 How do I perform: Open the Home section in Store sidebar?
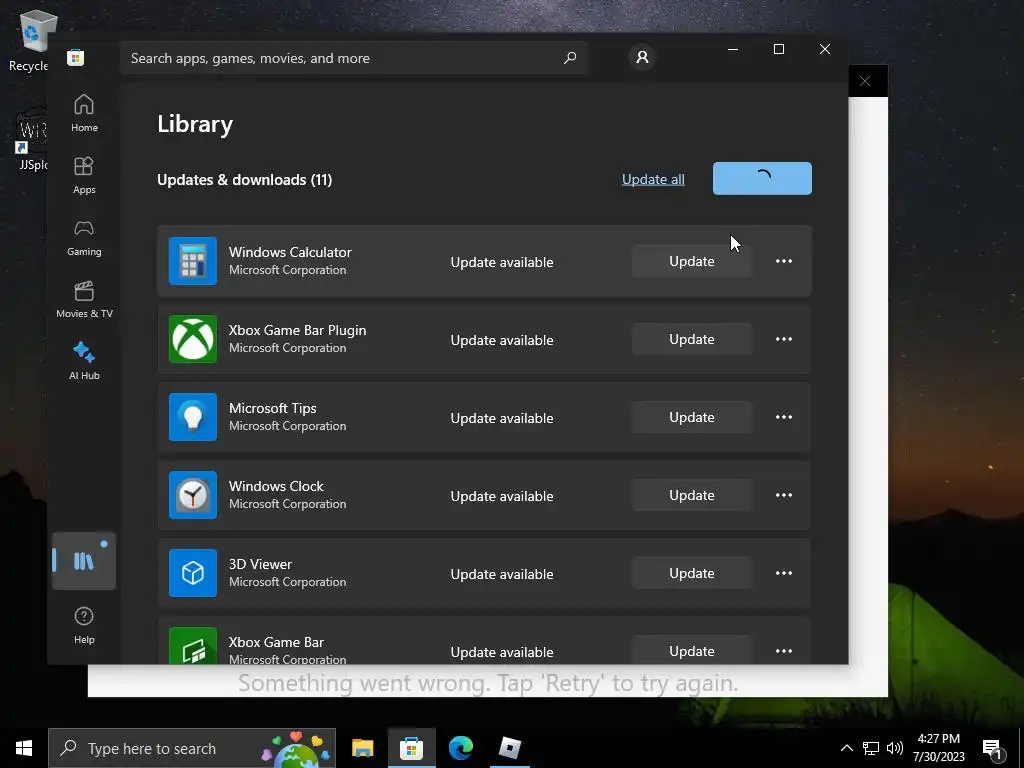84,113
